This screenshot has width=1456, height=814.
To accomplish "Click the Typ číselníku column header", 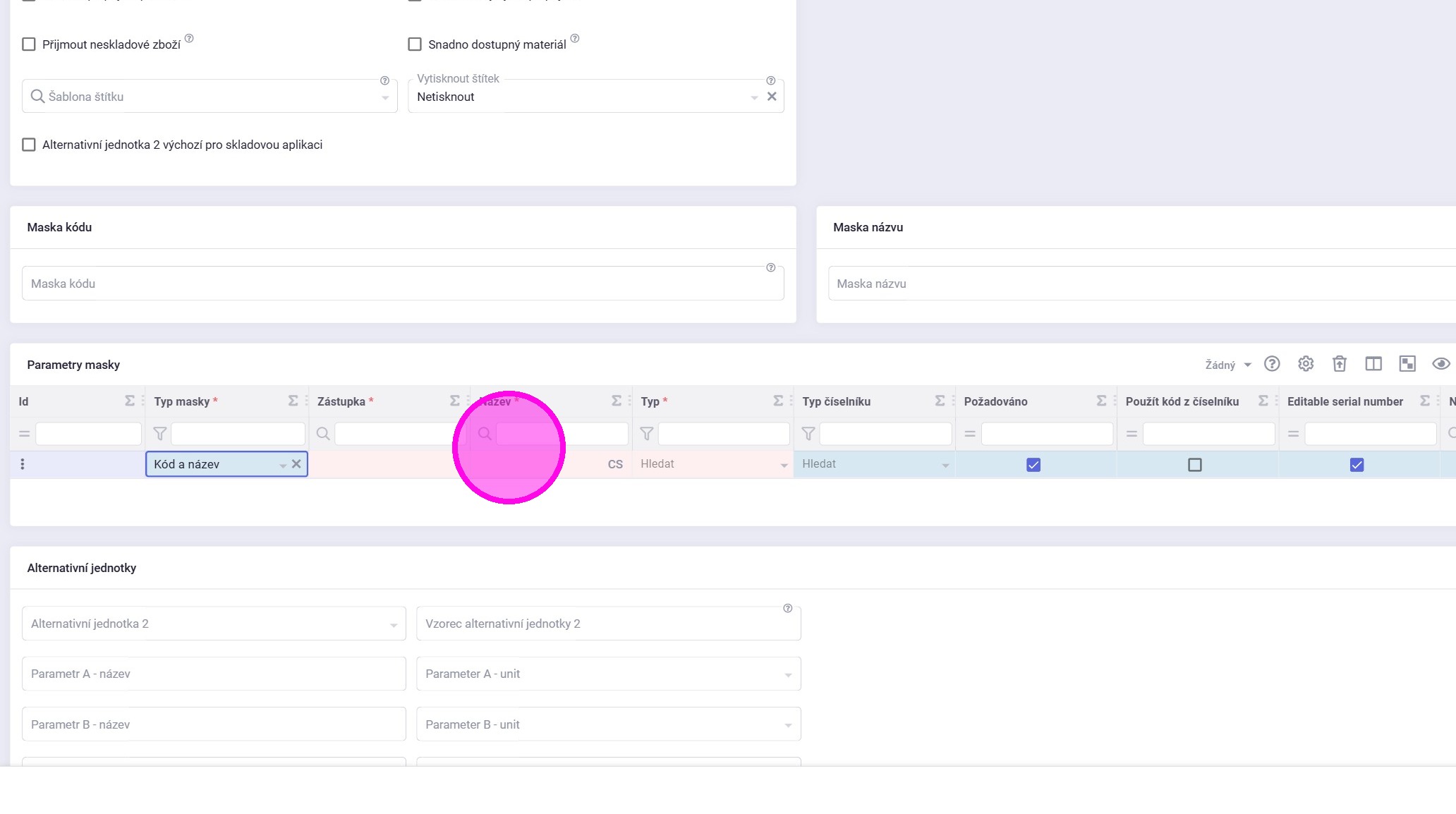I will [x=836, y=401].
